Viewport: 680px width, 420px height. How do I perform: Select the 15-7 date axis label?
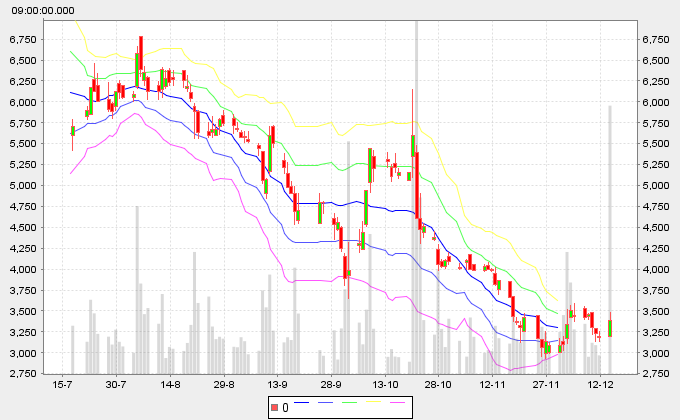coord(62,383)
